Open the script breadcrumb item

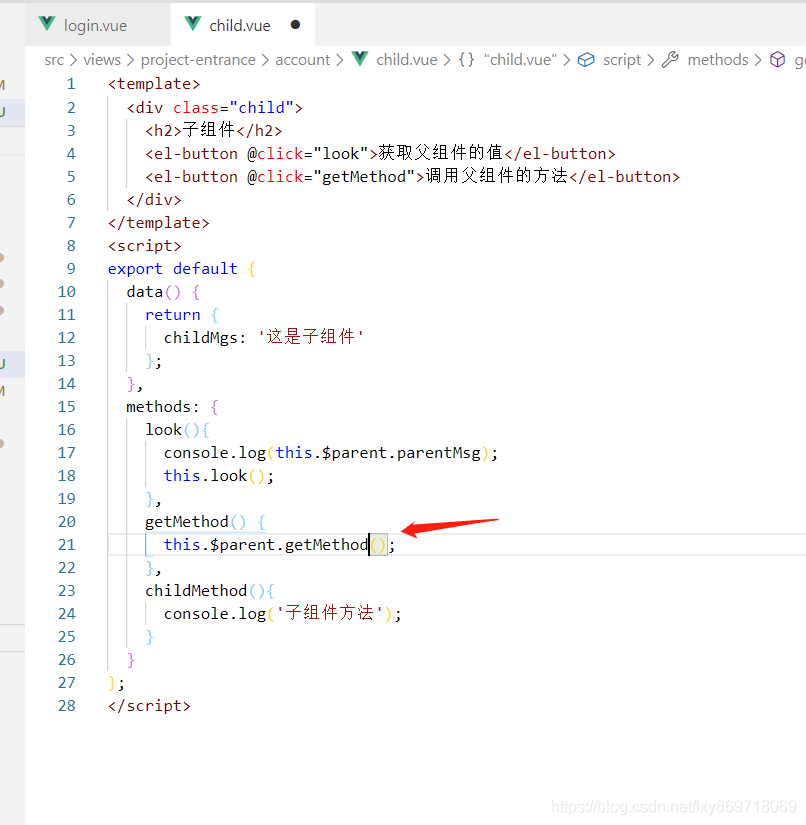[622, 60]
